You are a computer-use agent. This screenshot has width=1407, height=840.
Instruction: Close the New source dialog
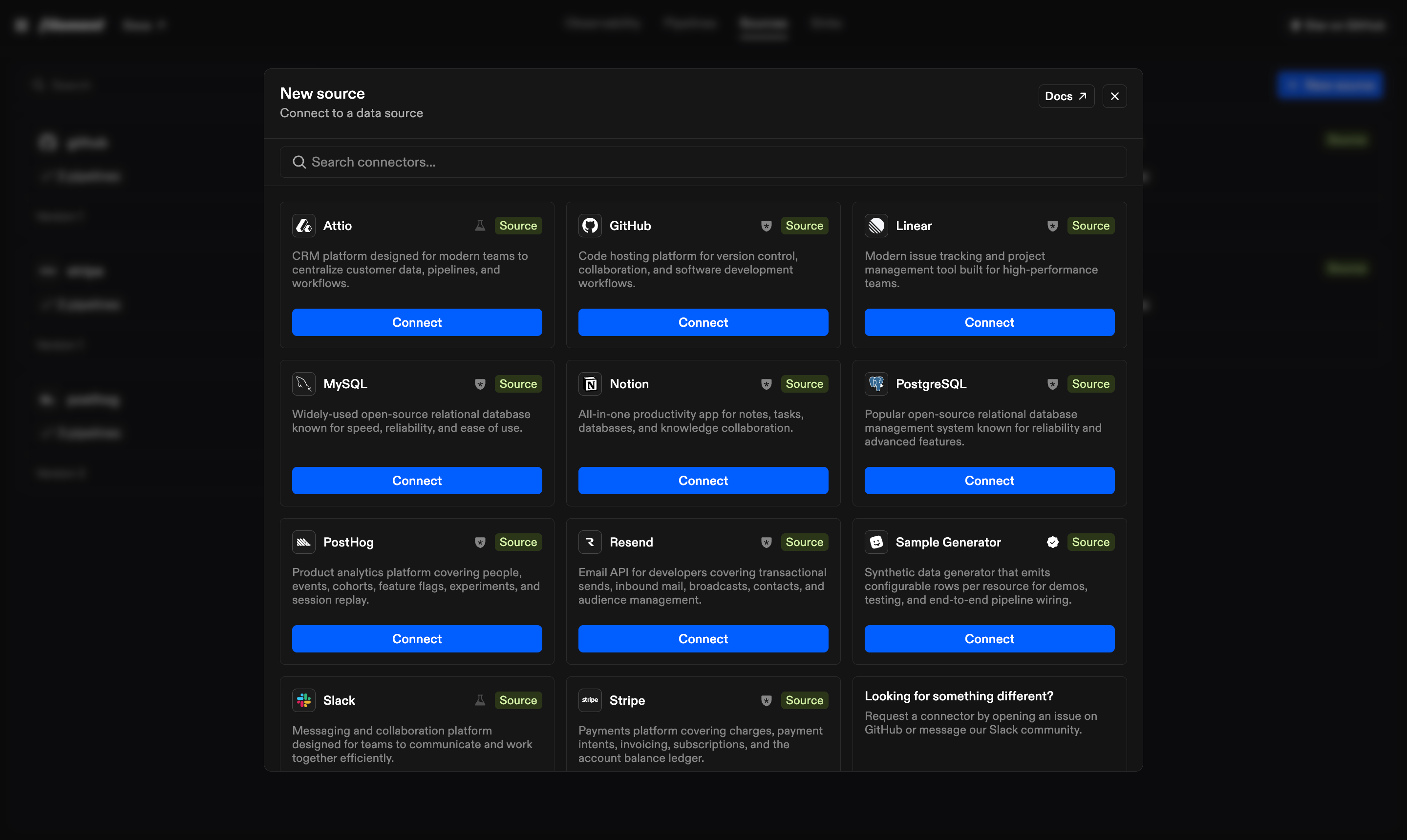(1114, 96)
